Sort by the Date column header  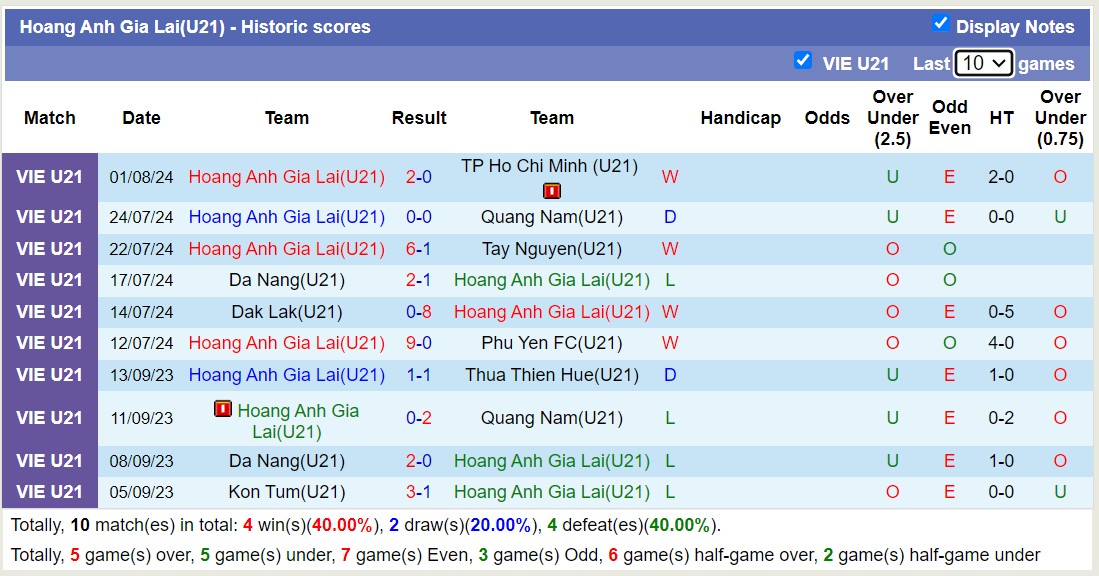[x=141, y=117]
